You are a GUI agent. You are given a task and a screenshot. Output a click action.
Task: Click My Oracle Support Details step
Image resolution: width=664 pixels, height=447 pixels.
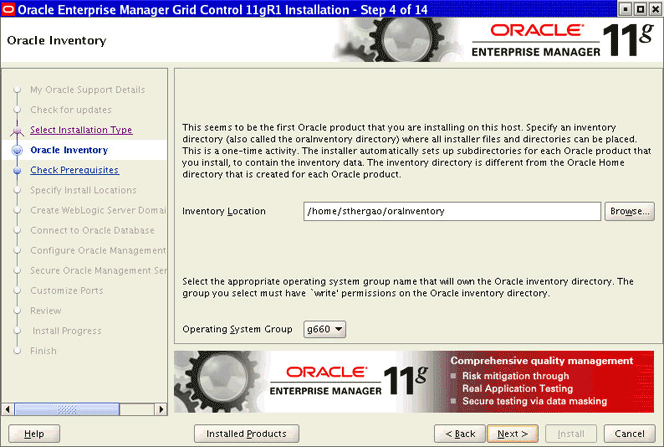click(x=88, y=90)
